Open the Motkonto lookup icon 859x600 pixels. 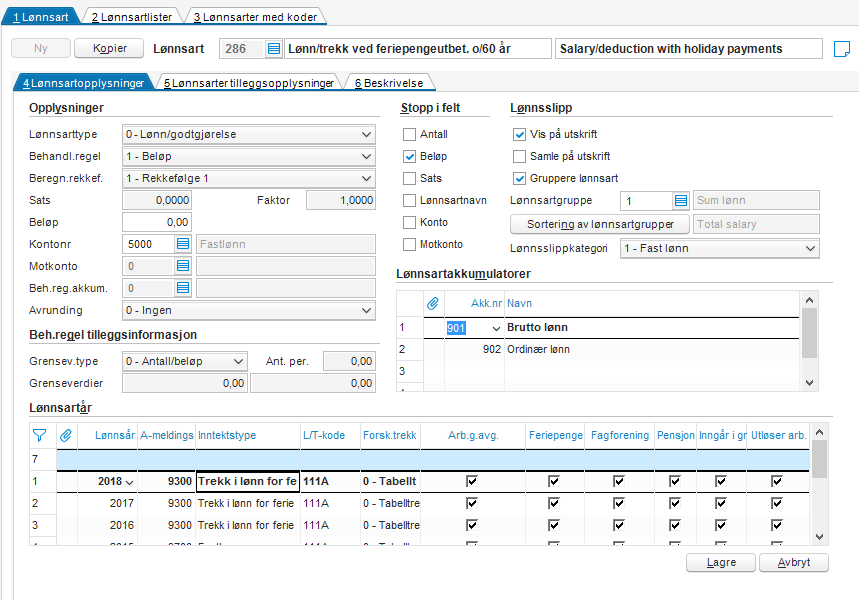click(x=183, y=266)
